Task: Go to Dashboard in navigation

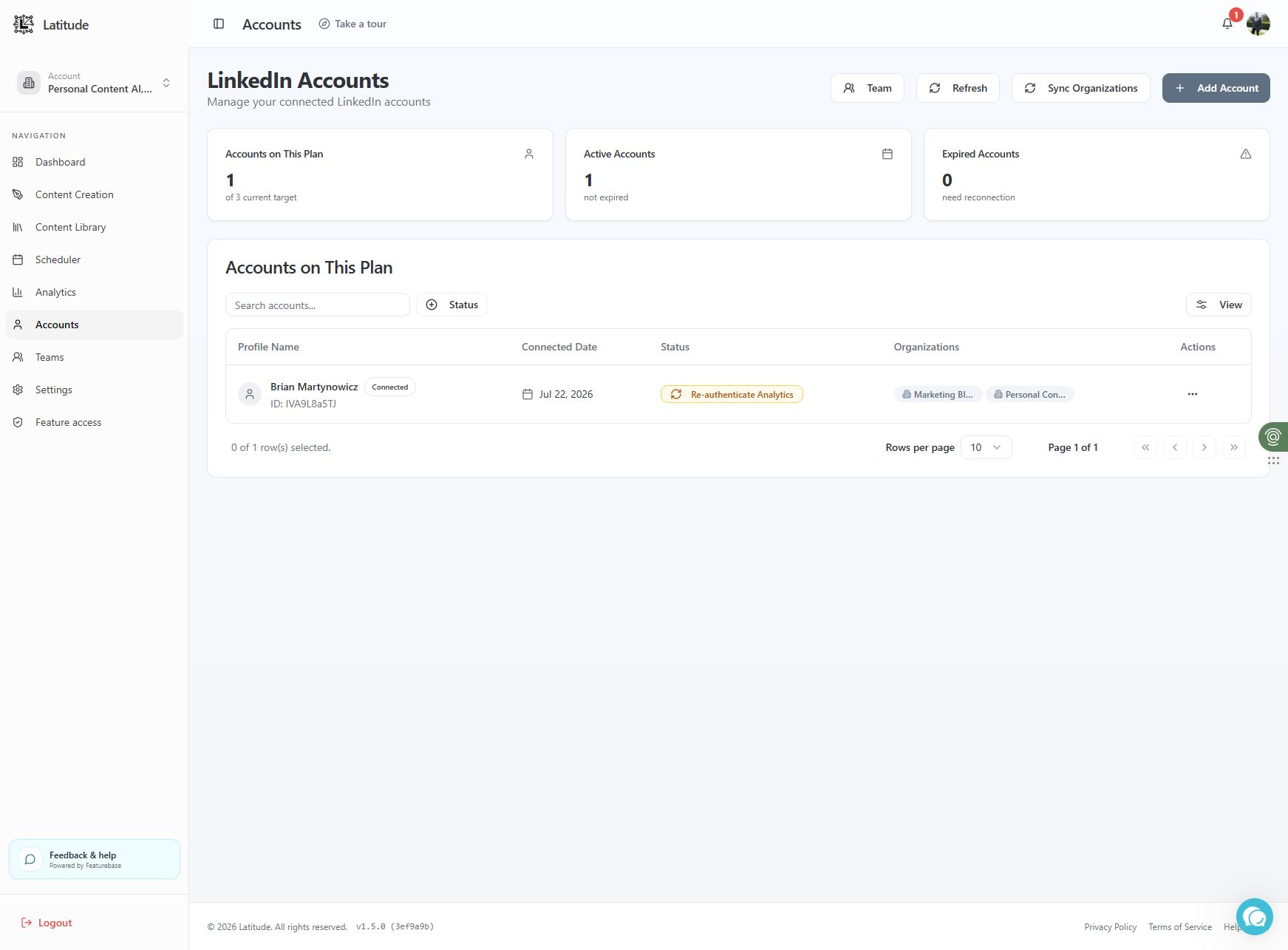Action: click(x=95, y=162)
